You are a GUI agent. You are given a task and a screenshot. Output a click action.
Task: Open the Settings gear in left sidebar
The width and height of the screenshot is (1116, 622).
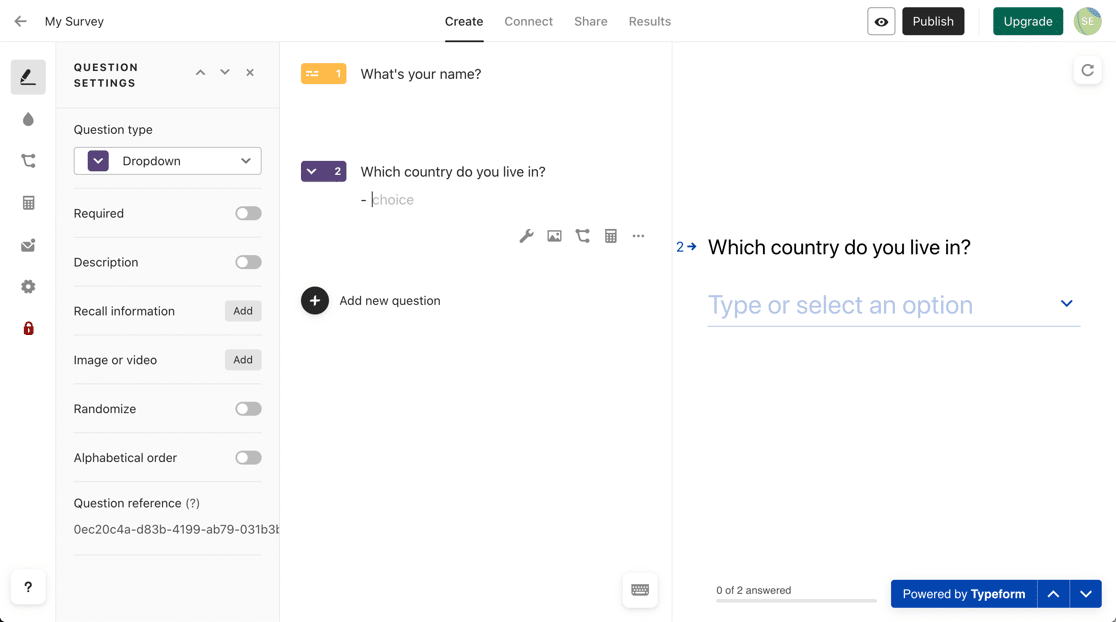28,287
